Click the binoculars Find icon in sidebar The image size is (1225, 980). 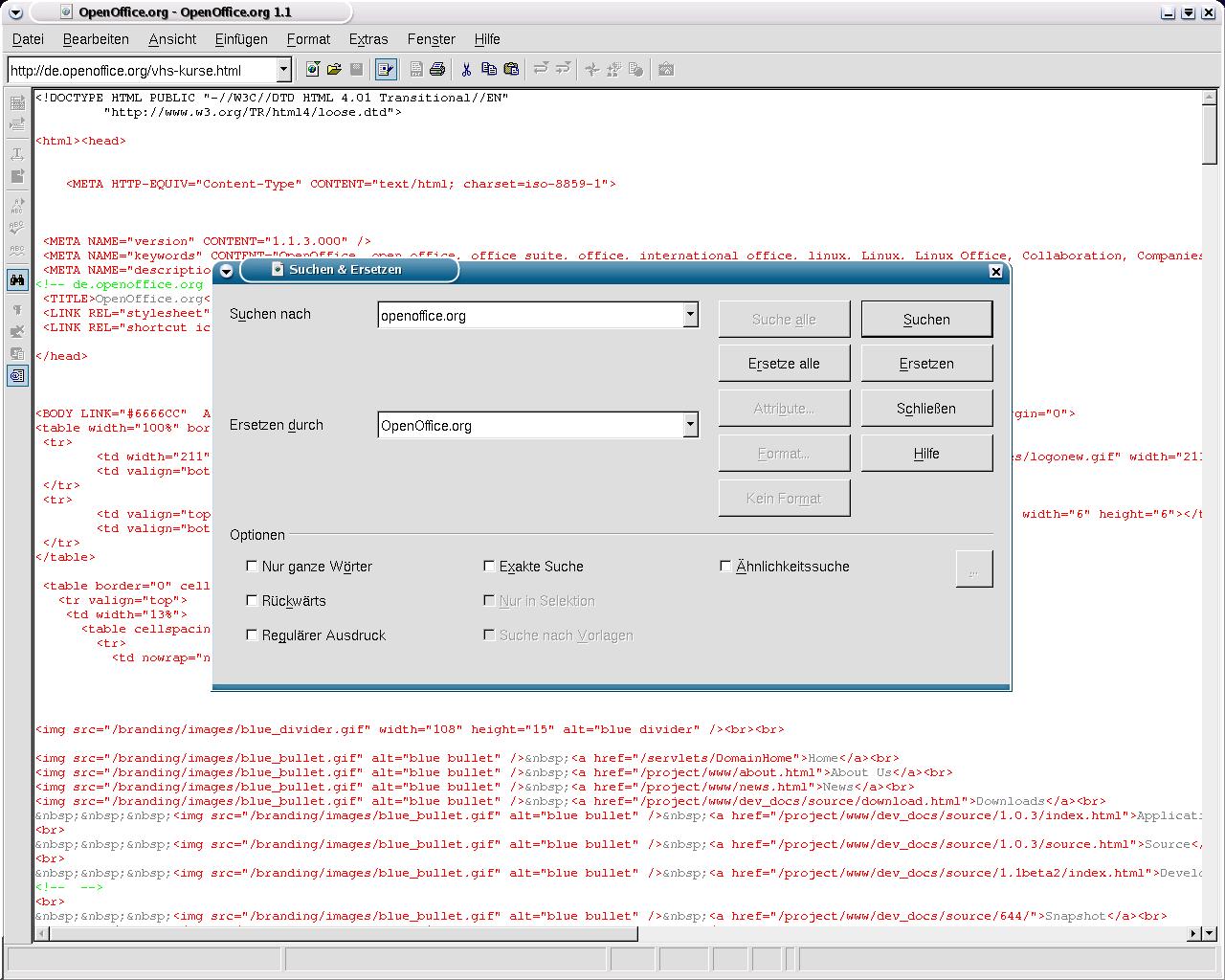[x=17, y=280]
